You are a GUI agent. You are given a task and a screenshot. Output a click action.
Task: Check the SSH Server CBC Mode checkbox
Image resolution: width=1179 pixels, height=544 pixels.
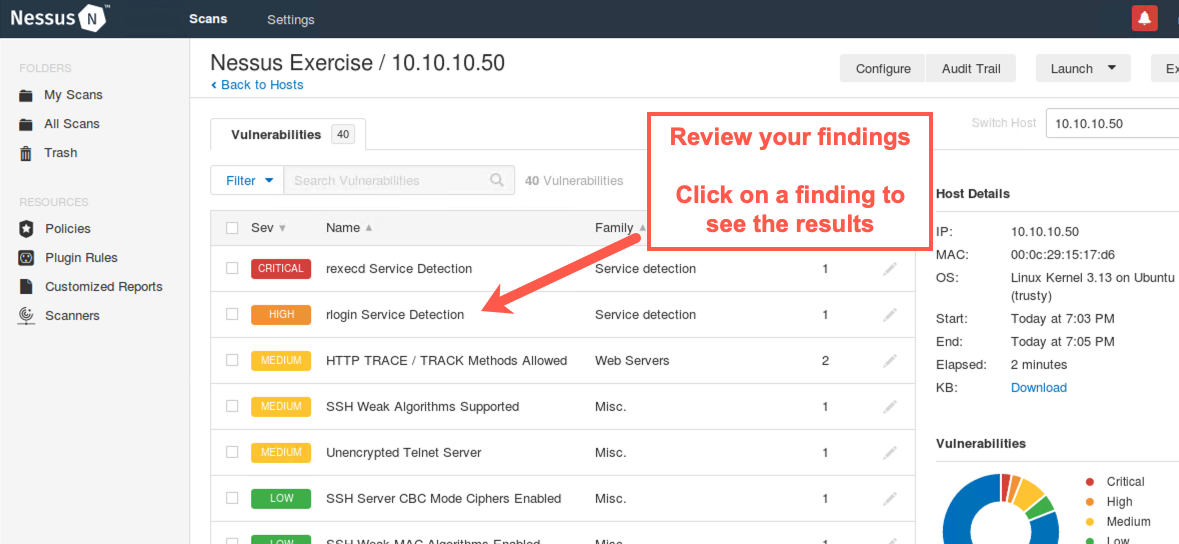click(x=232, y=498)
